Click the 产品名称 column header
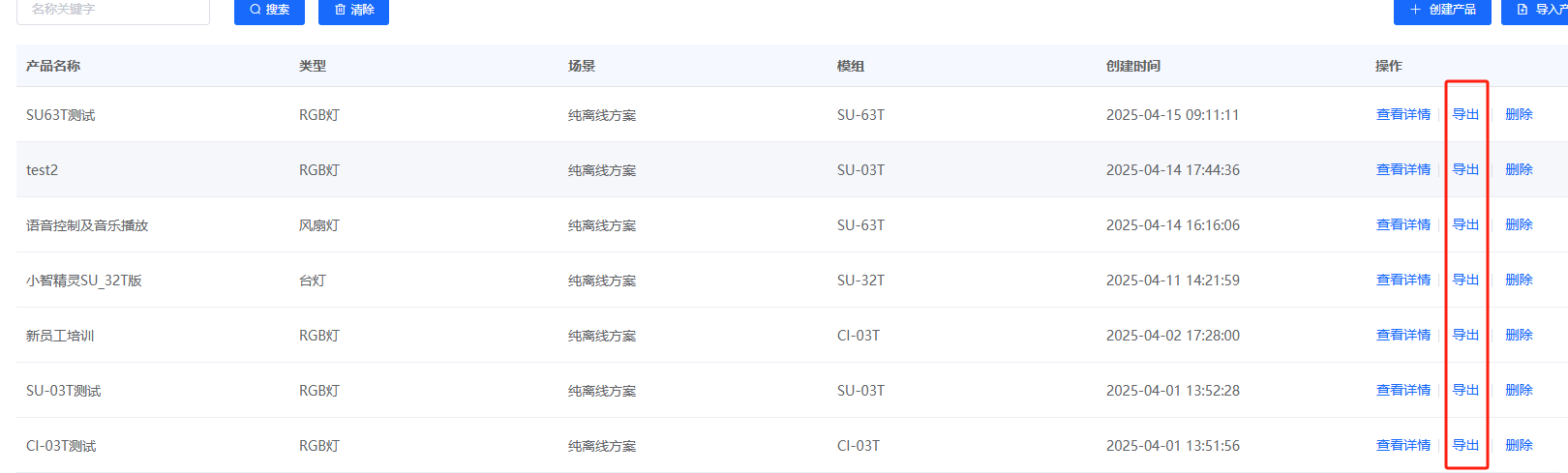 click(x=53, y=66)
